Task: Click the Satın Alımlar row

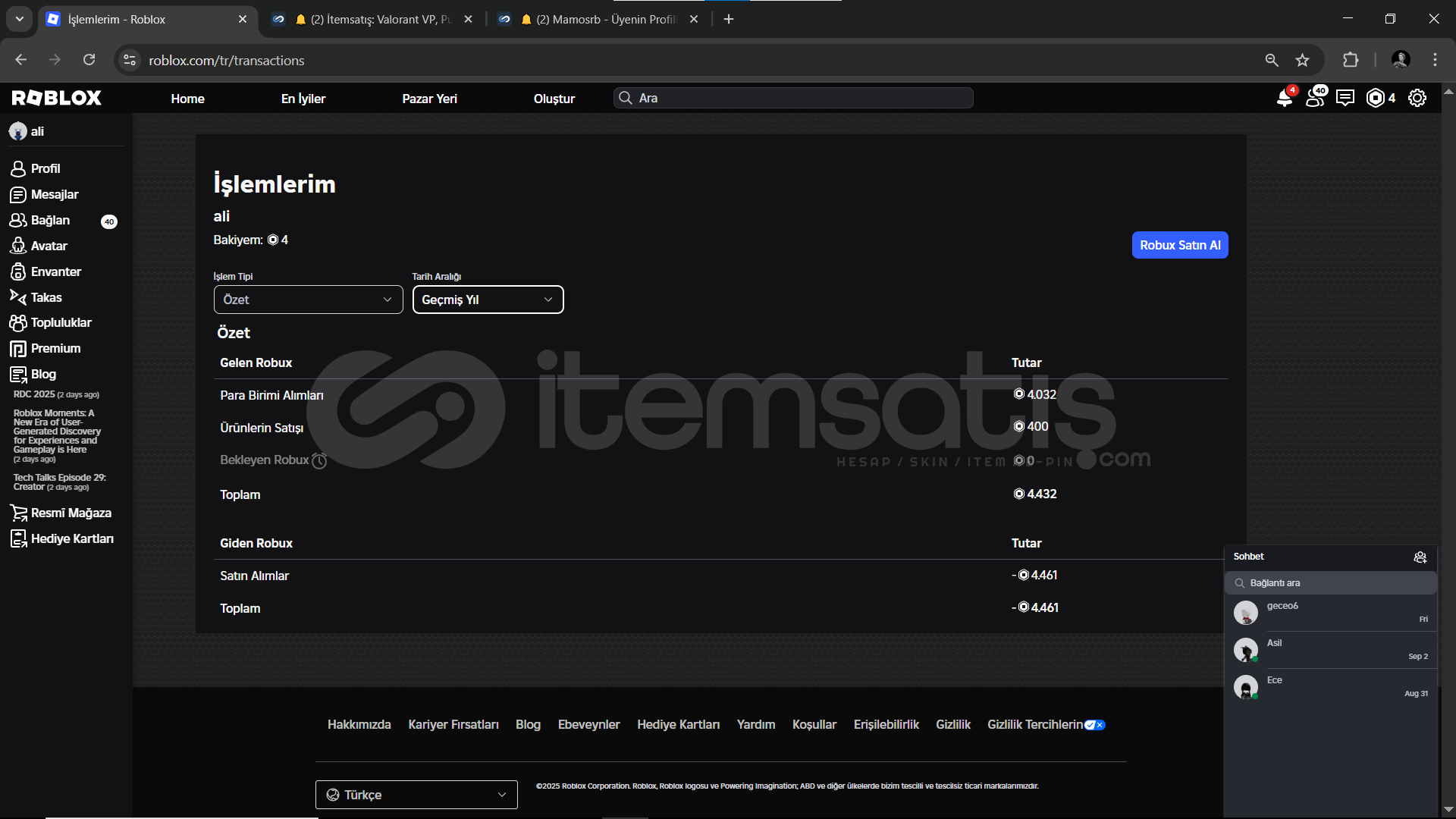Action: (720, 576)
